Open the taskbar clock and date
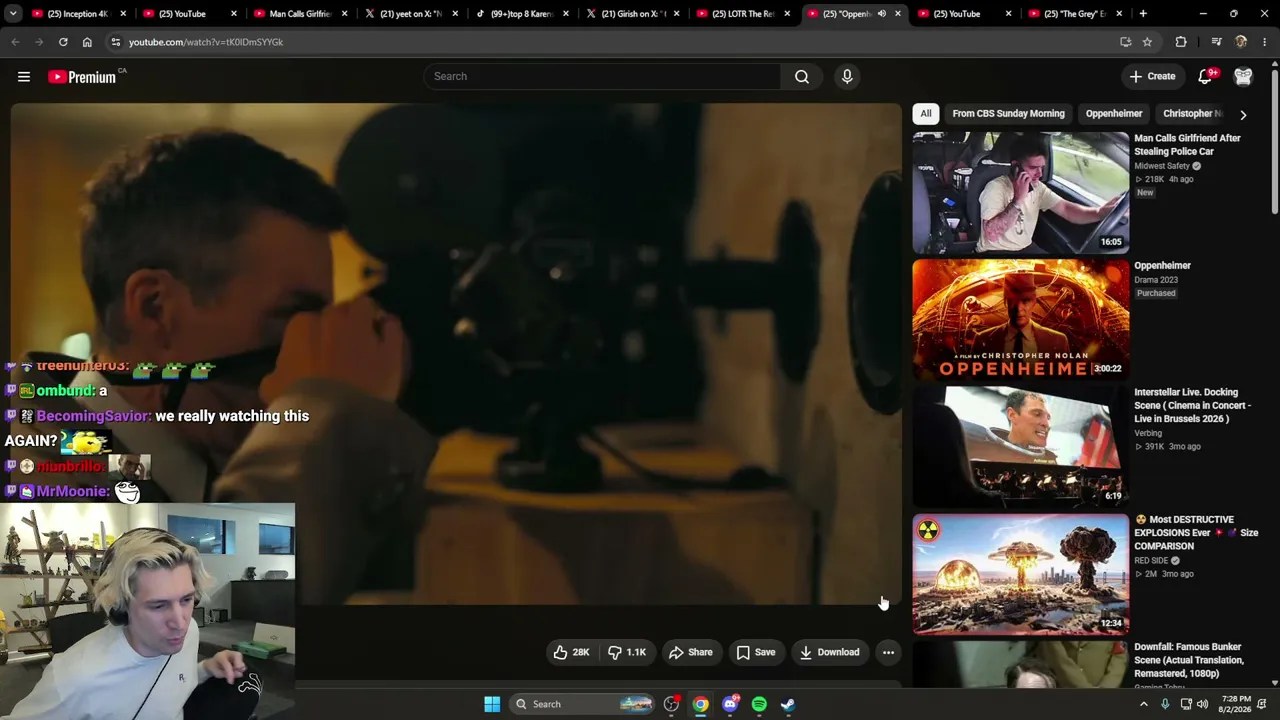Viewport: 1280px width, 720px height. (x=1236, y=704)
